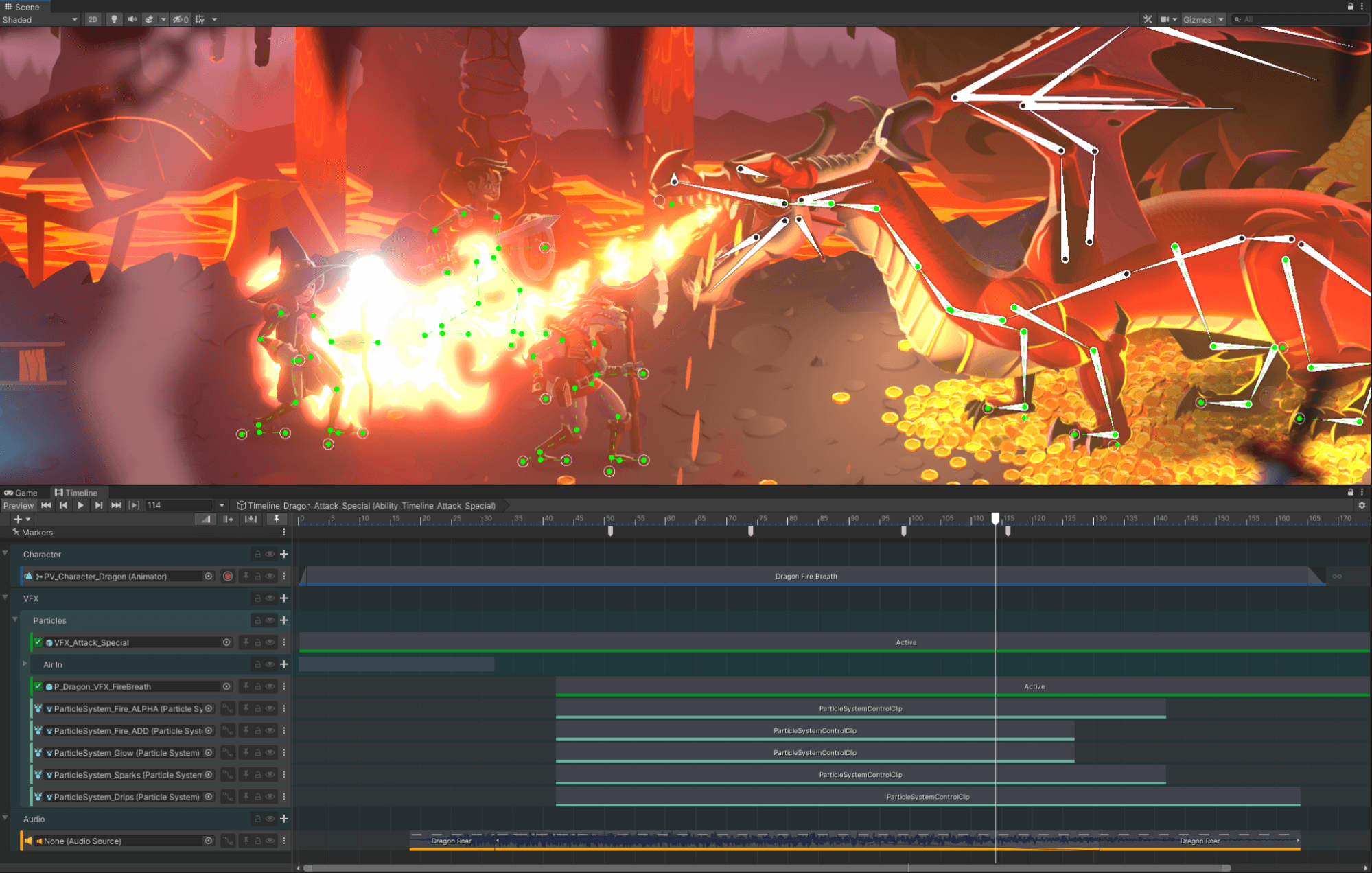Add track to VFX group
The width and height of the screenshot is (1372, 873).
coord(284,598)
